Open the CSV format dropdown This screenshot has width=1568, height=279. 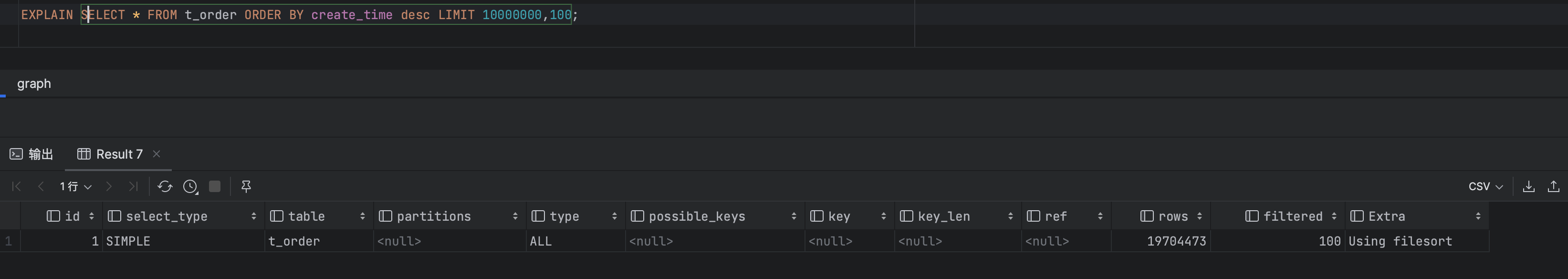(x=1485, y=186)
